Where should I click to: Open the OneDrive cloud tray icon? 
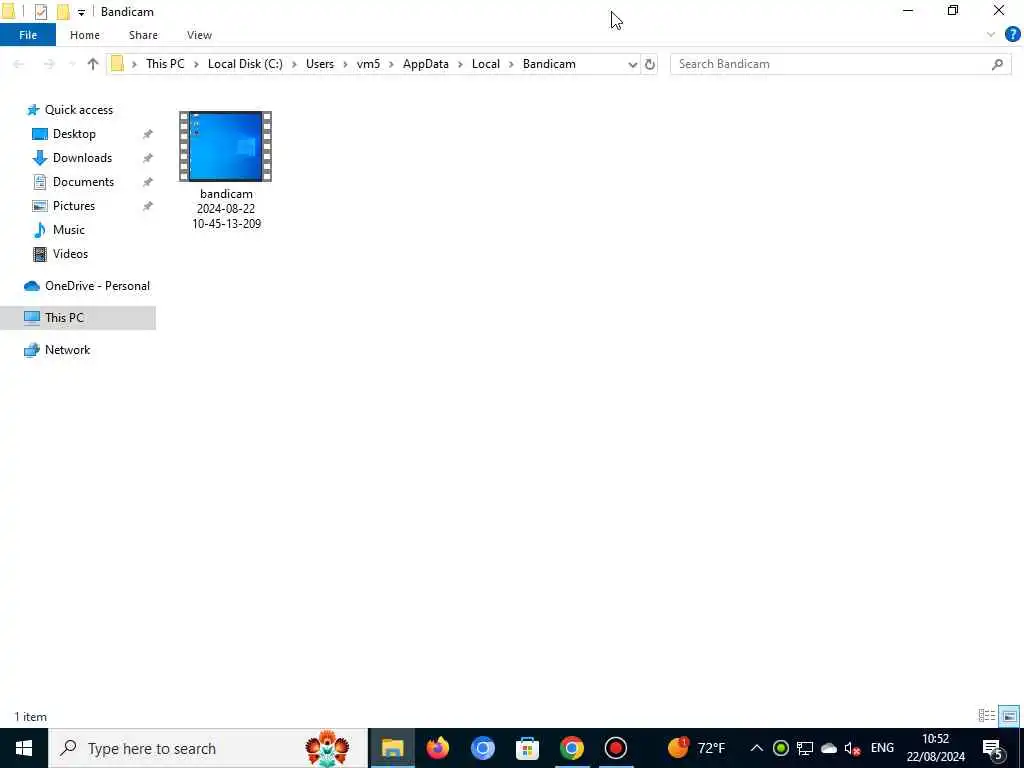[x=829, y=748]
